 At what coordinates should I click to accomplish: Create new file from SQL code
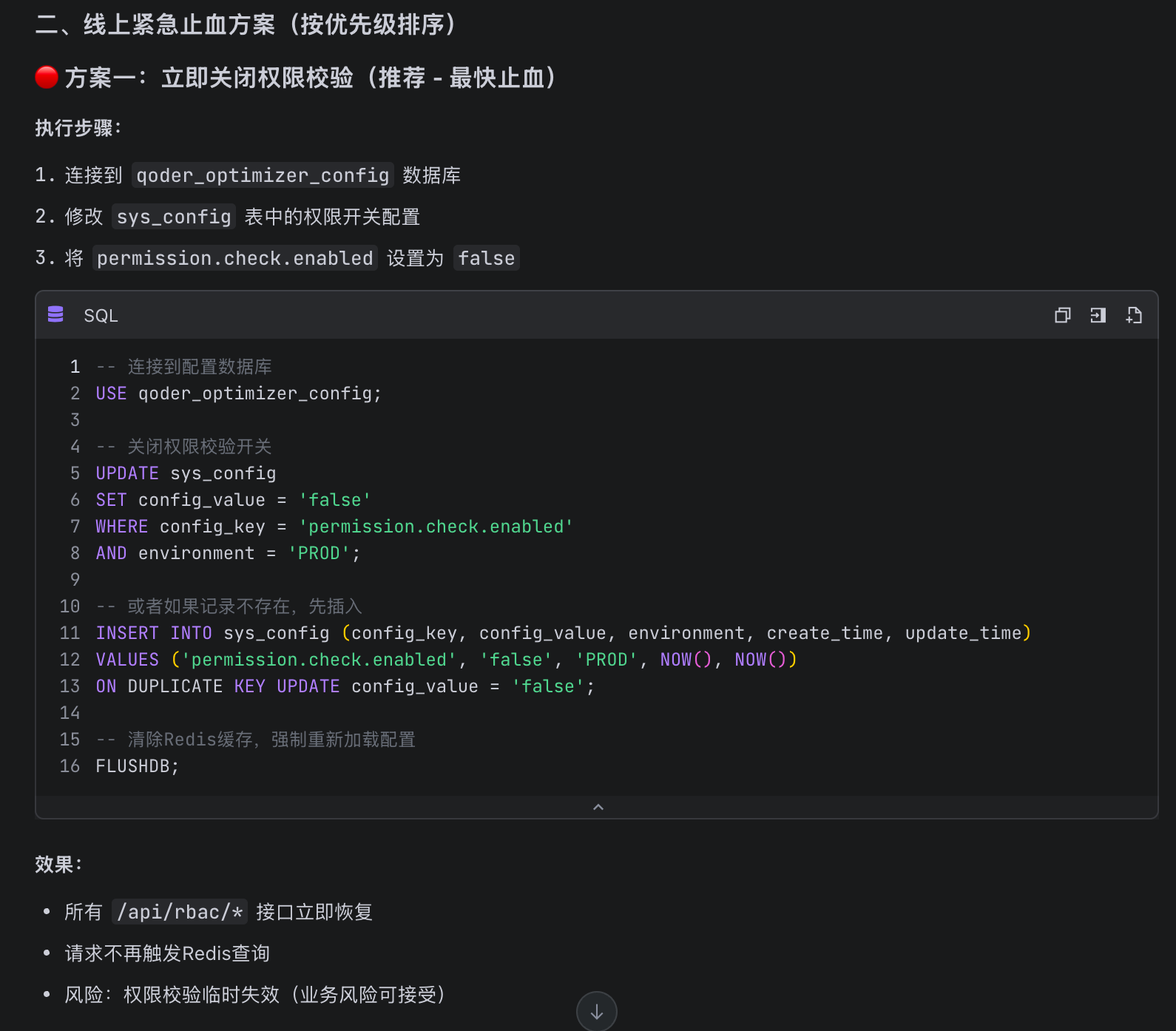(1133, 316)
